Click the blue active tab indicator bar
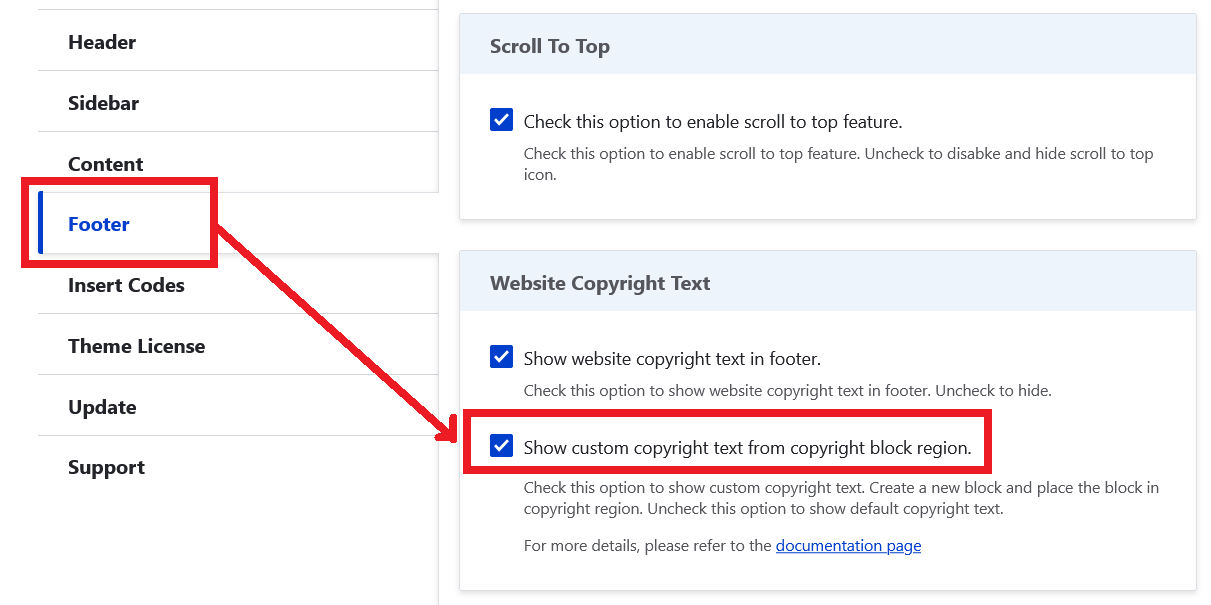 click(39, 224)
